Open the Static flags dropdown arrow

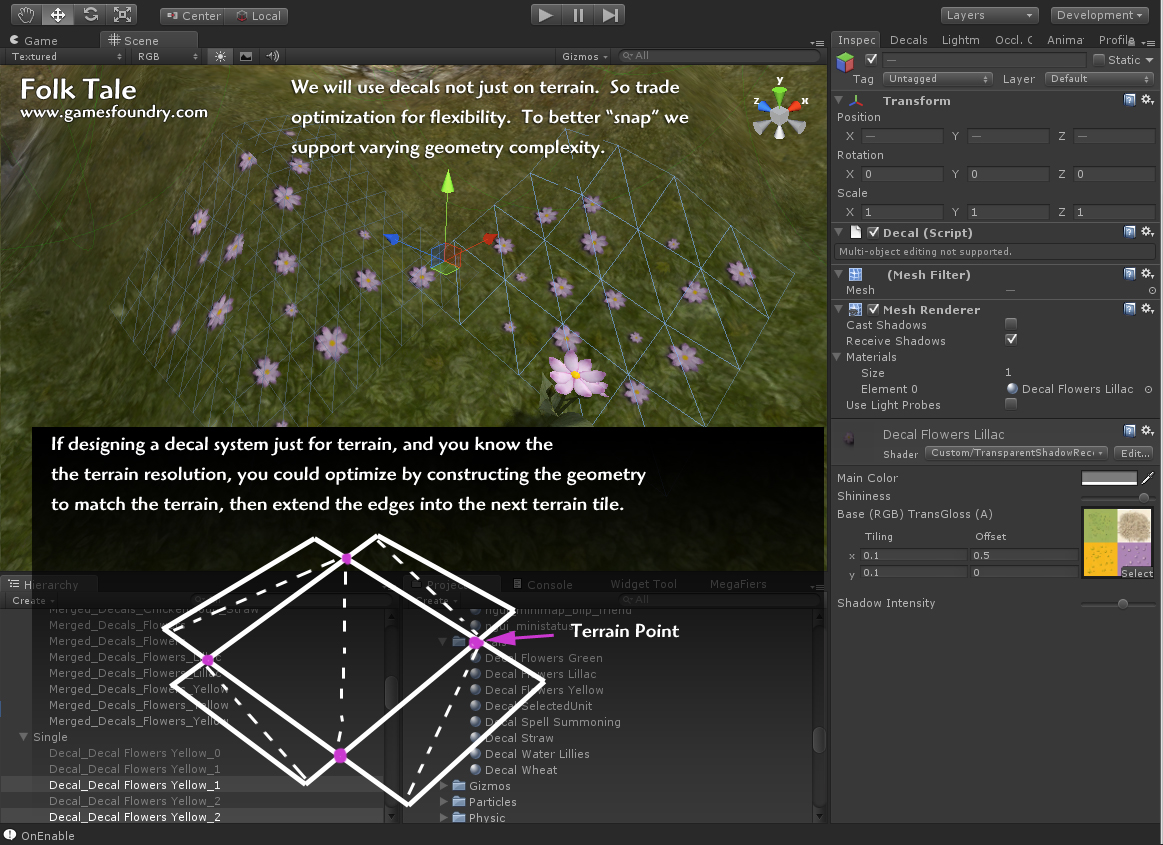click(x=1149, y=60)
